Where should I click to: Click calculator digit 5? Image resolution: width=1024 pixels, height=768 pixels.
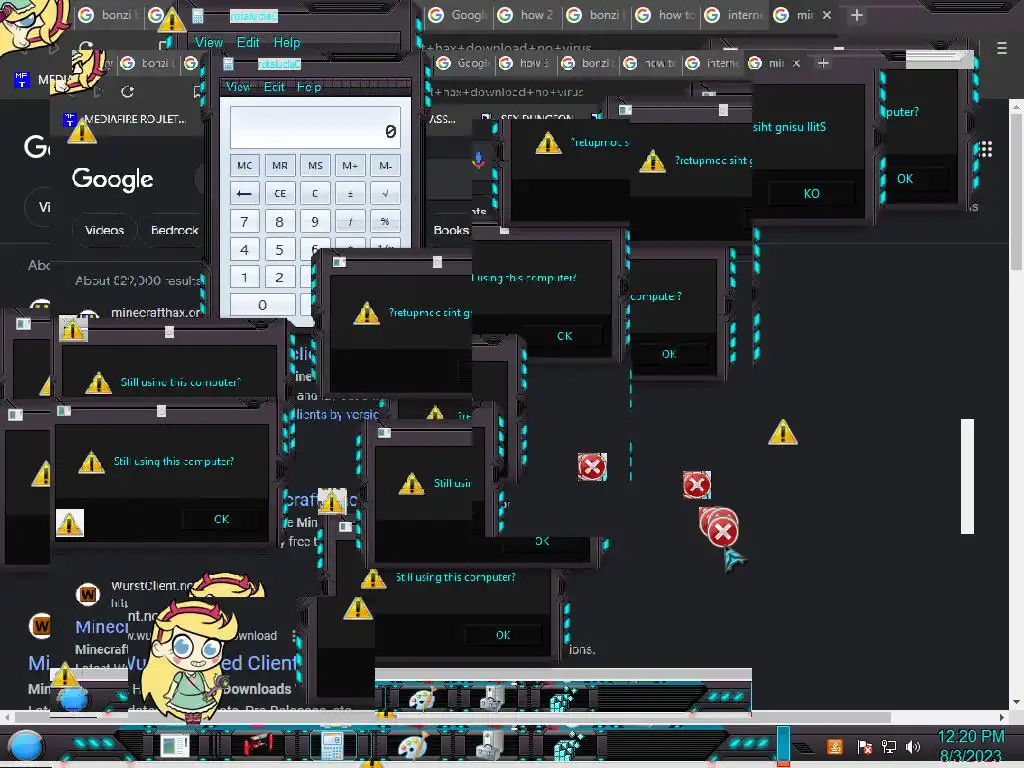coord(280,249)
